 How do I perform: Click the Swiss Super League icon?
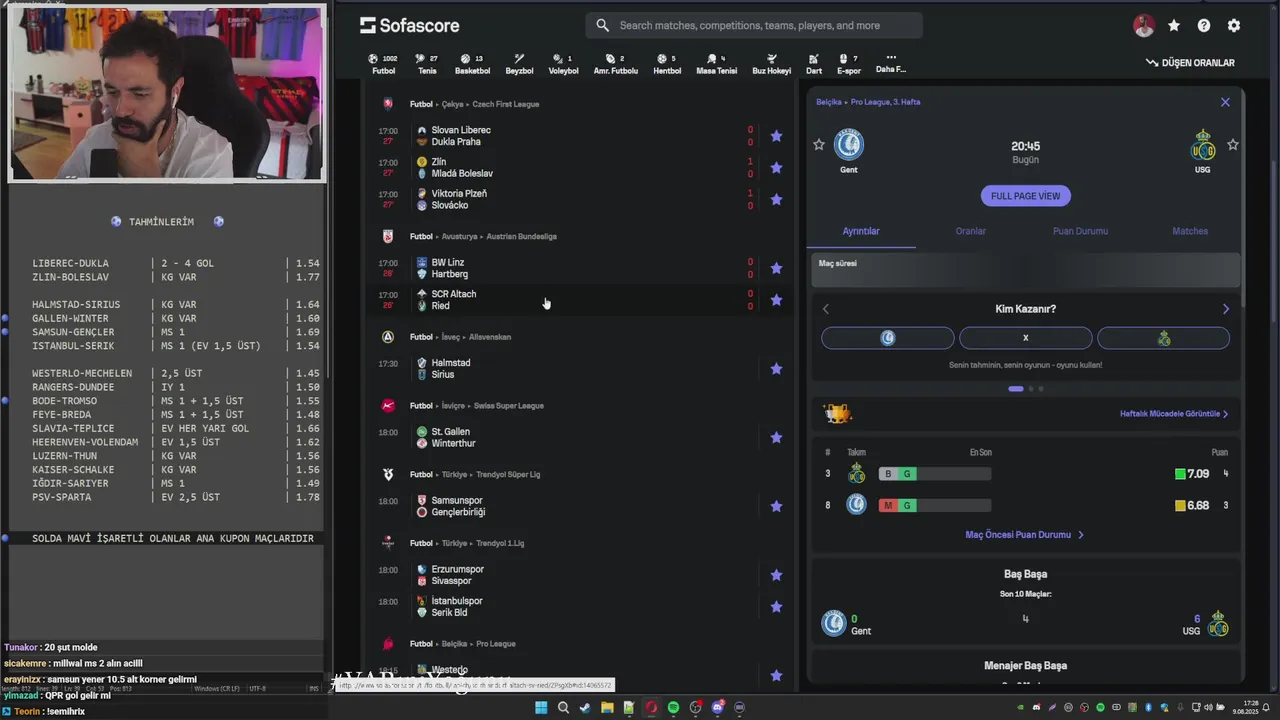[388, 406]
